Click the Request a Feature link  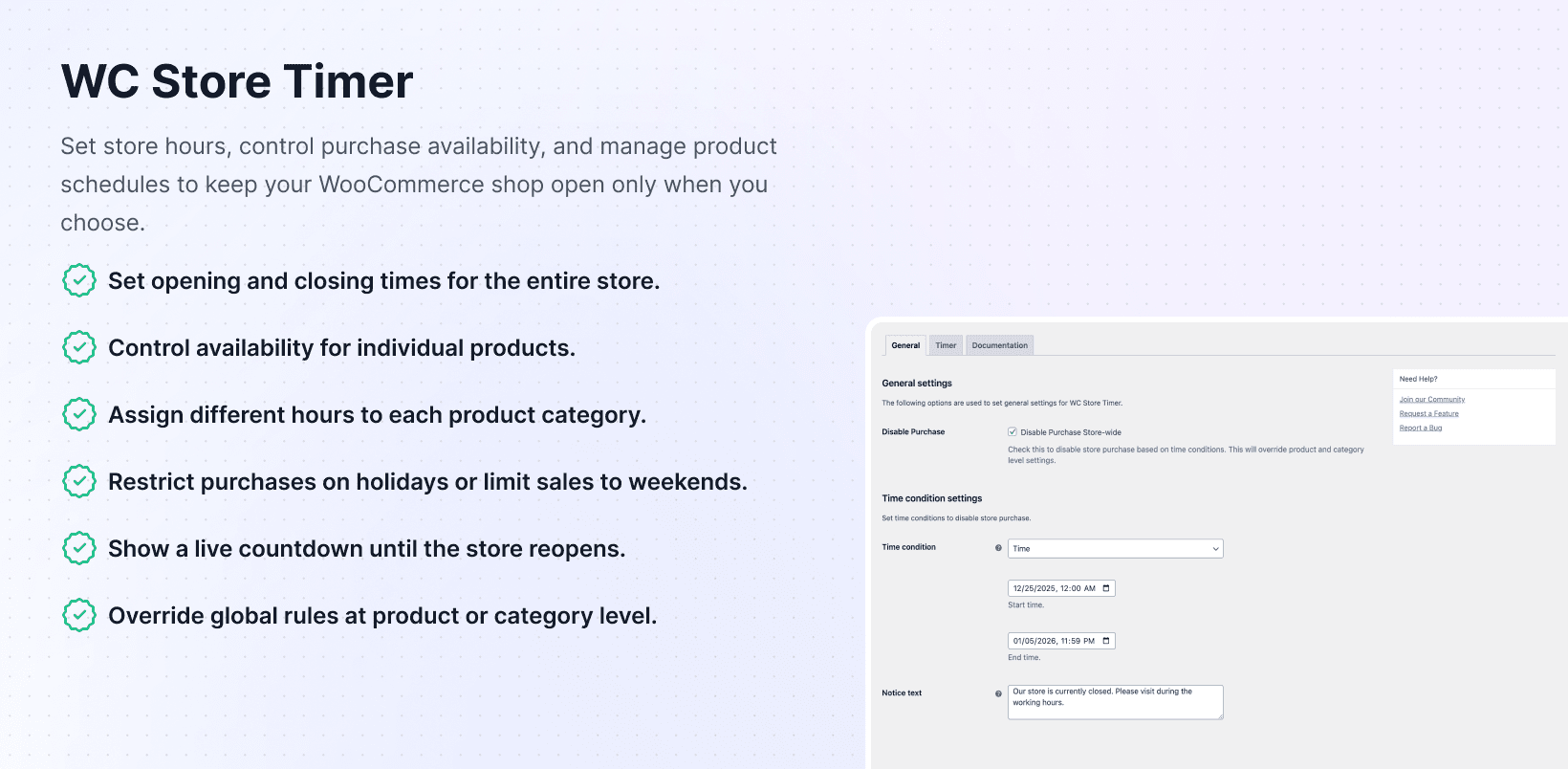click(x=1428, y=414)
